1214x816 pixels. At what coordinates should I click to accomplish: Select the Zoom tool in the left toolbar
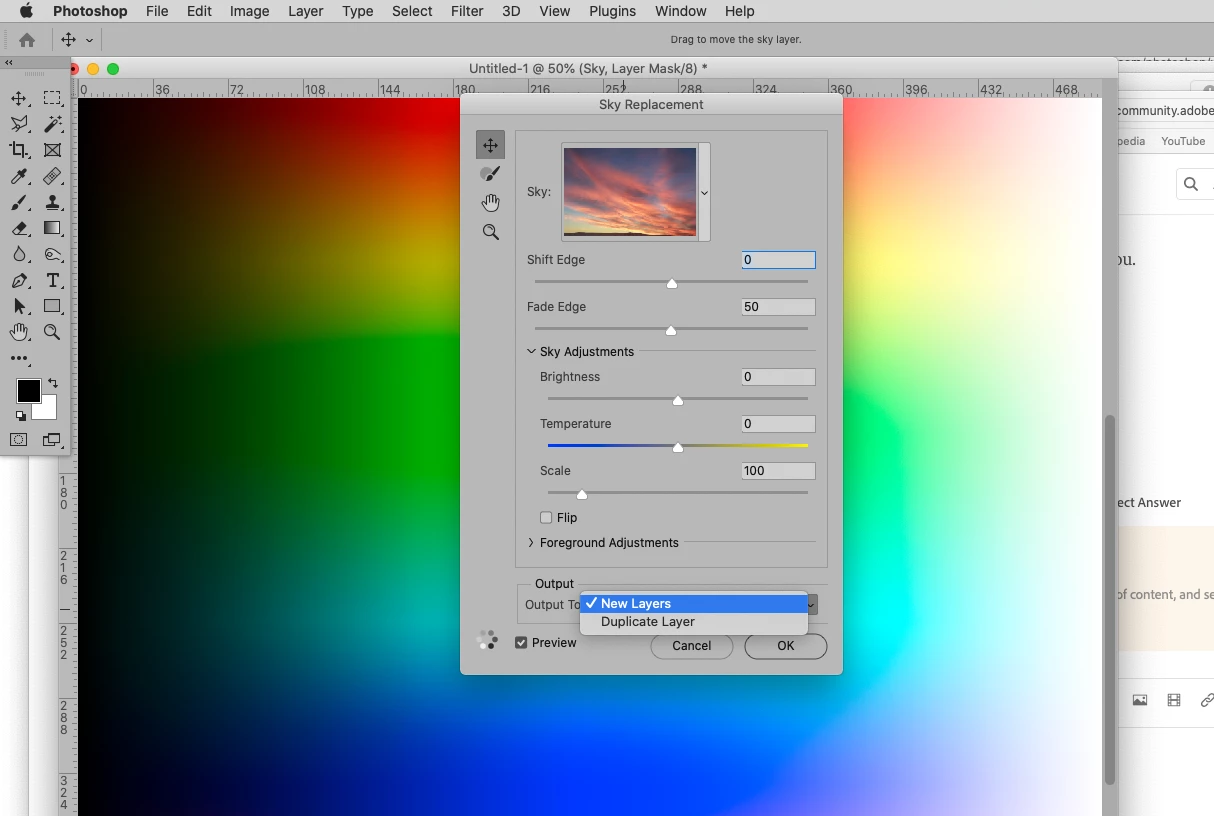click(x=52, y=332)
